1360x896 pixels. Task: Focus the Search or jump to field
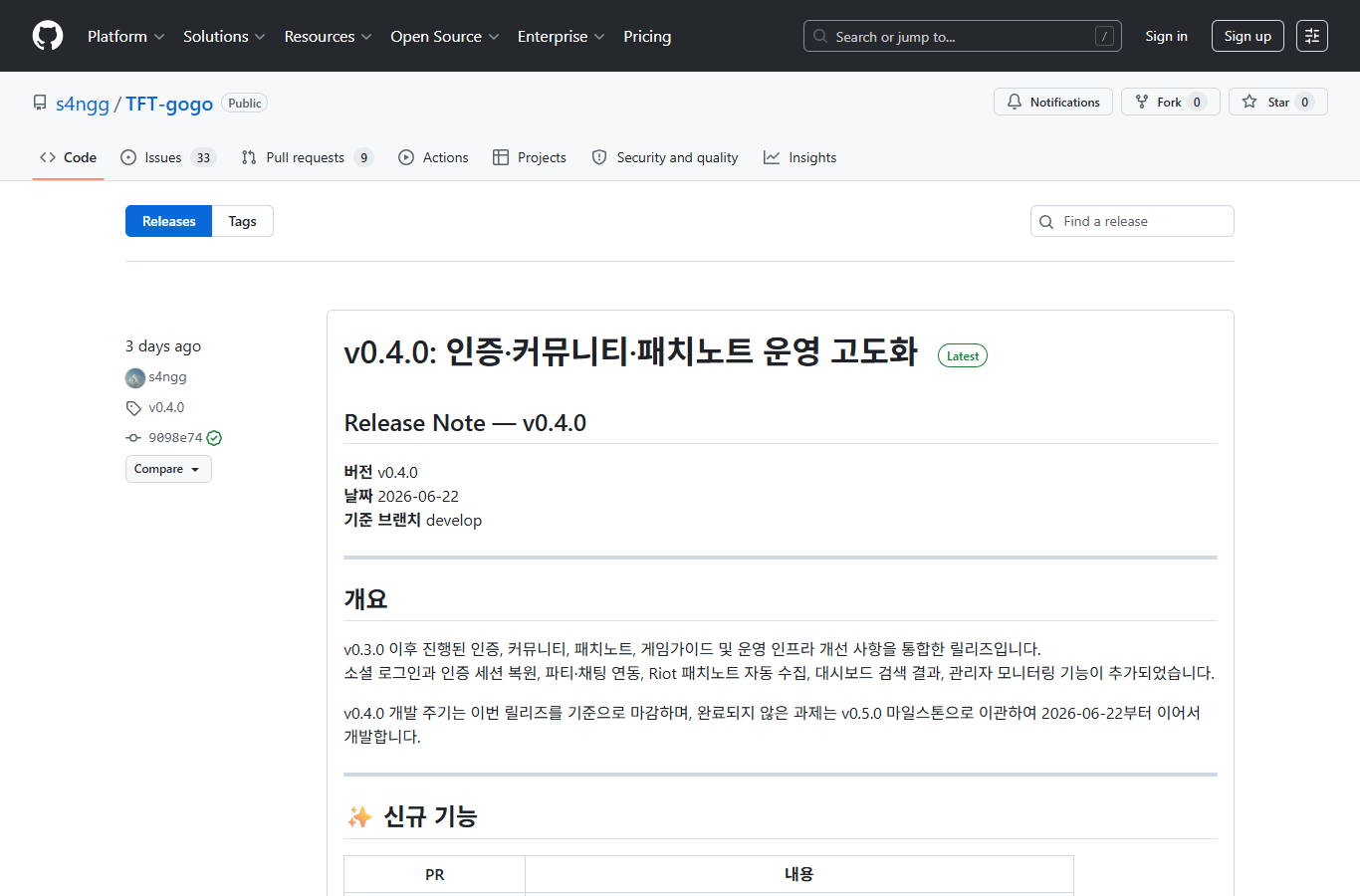tap(962, 36)
